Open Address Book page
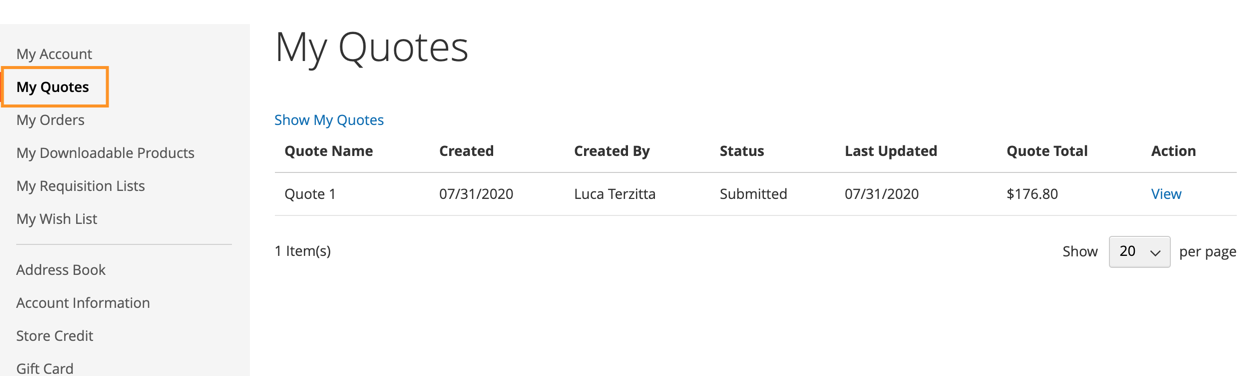 point(61,270)
